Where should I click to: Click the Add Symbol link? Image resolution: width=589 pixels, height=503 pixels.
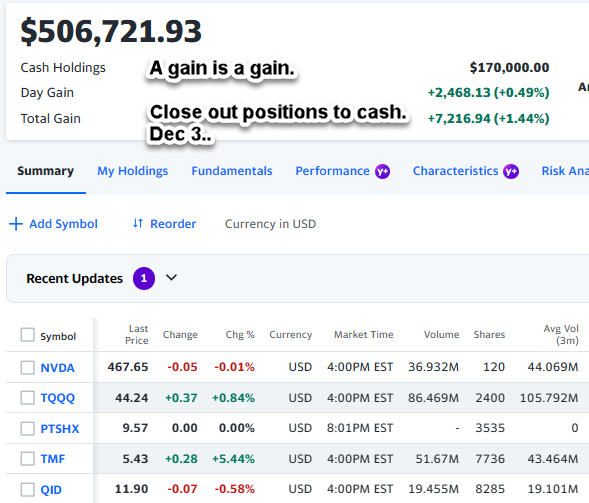[63, 224]
